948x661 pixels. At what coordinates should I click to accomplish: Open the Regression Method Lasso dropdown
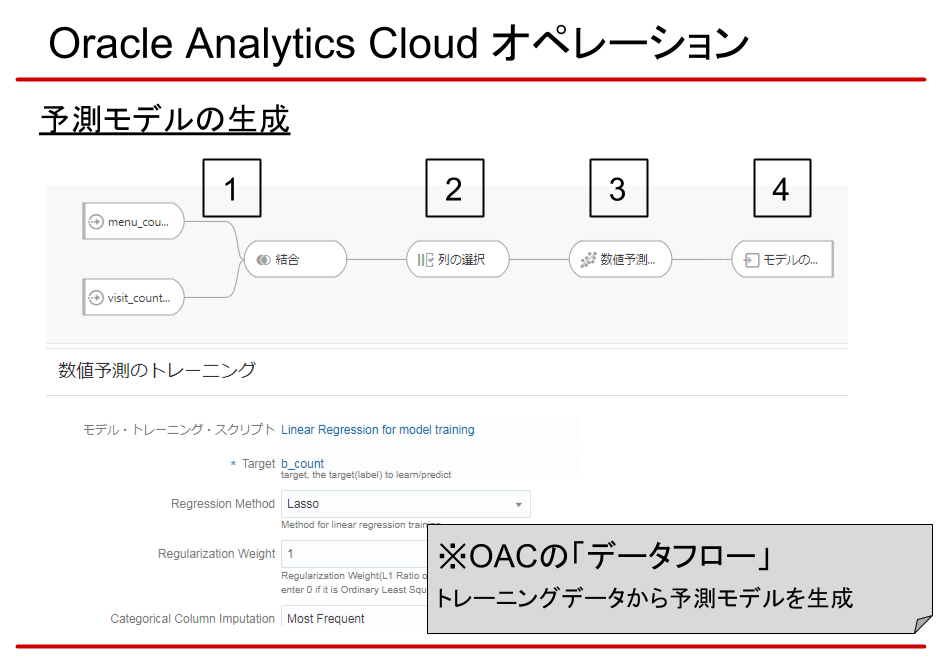tap(406, 504)
